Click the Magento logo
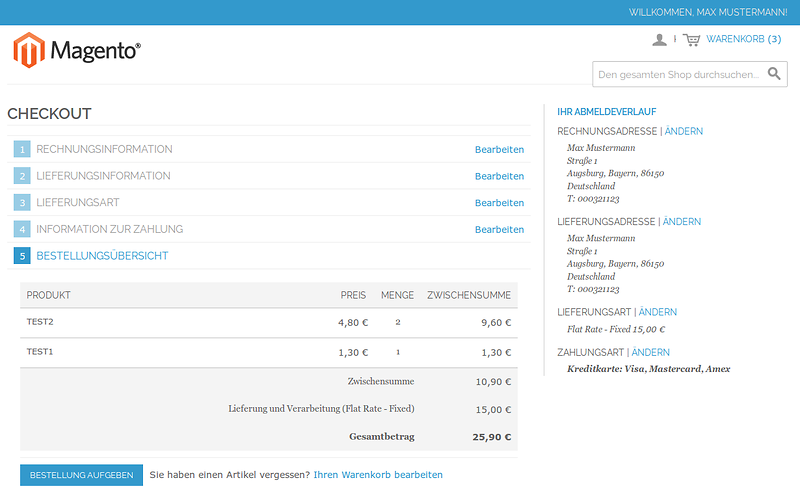Screen dimensions: 800x493 click(x=77, y=50)
